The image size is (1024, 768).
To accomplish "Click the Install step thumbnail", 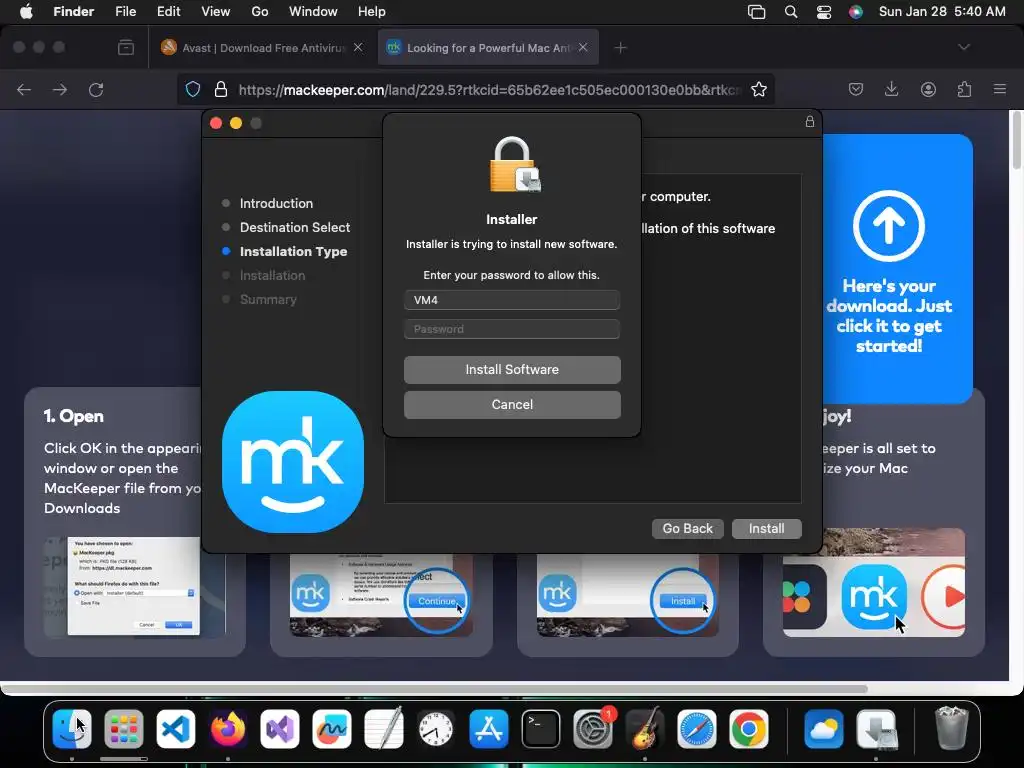I will click(628, 595).
